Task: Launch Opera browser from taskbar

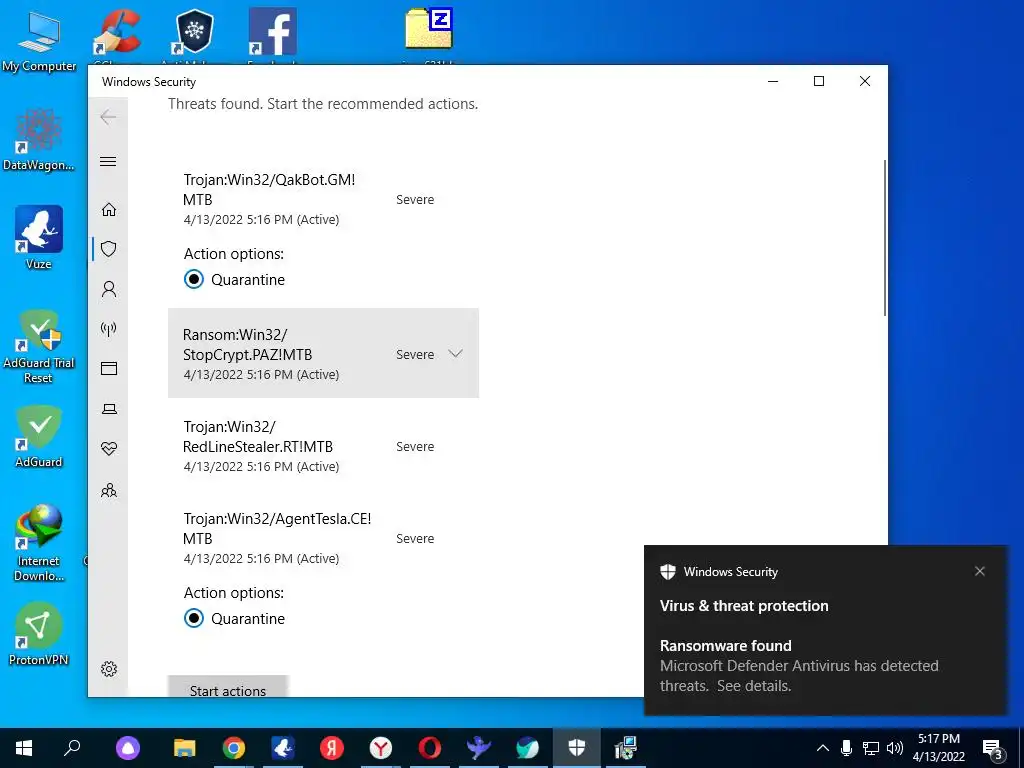Action: [x=430, y=748]
